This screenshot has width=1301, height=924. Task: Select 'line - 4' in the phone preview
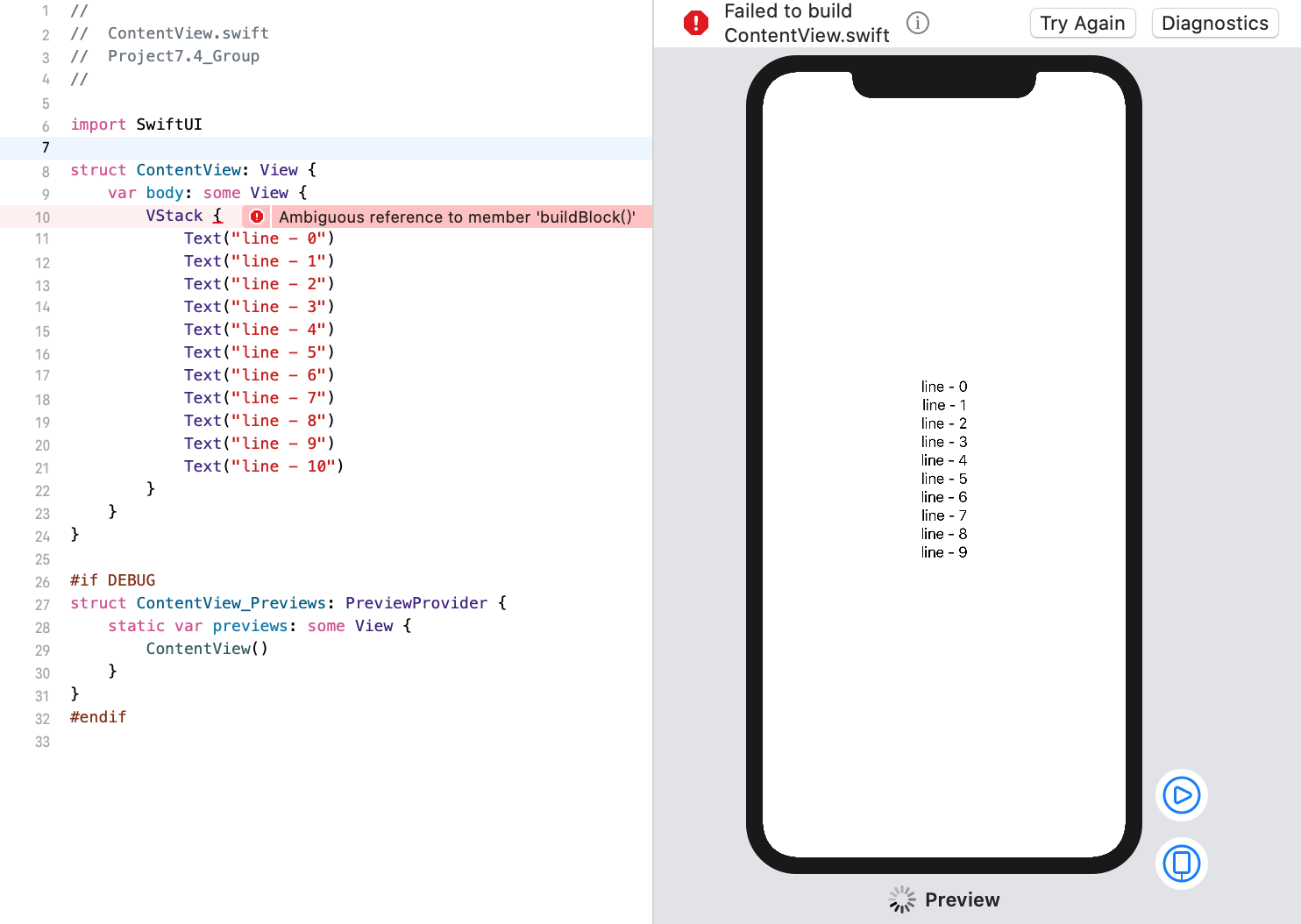(x=944, y=460)
